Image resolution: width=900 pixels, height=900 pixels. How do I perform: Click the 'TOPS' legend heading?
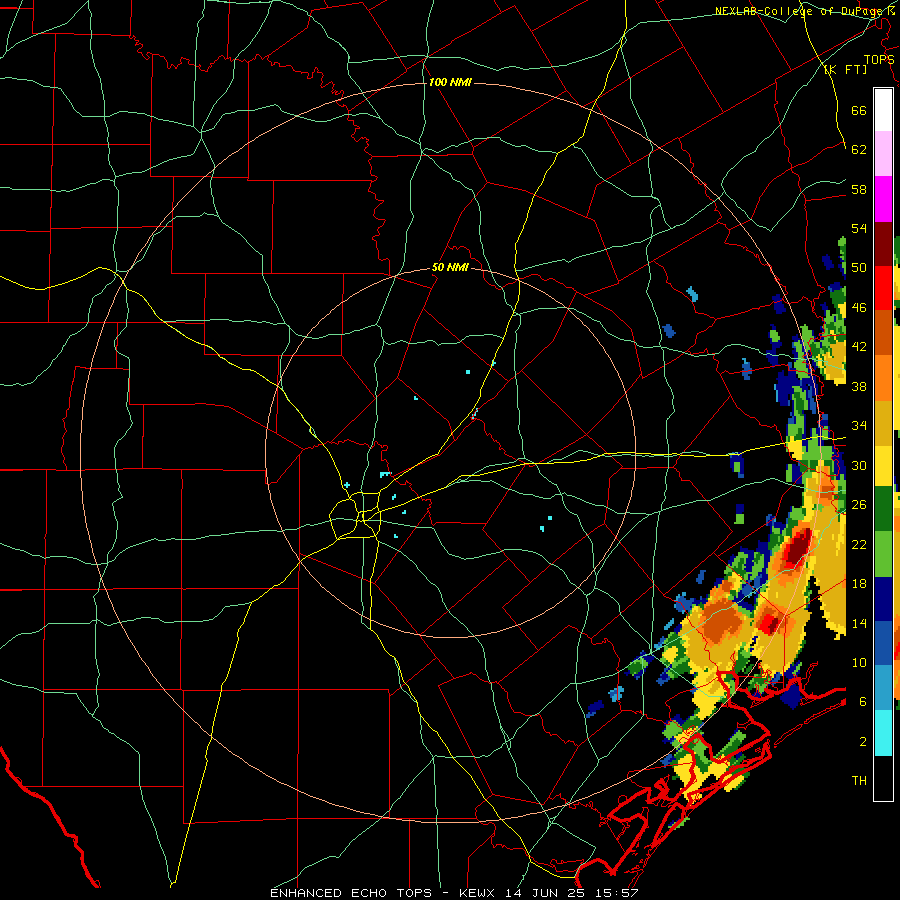pyautogui.click(x=879, y=60)
